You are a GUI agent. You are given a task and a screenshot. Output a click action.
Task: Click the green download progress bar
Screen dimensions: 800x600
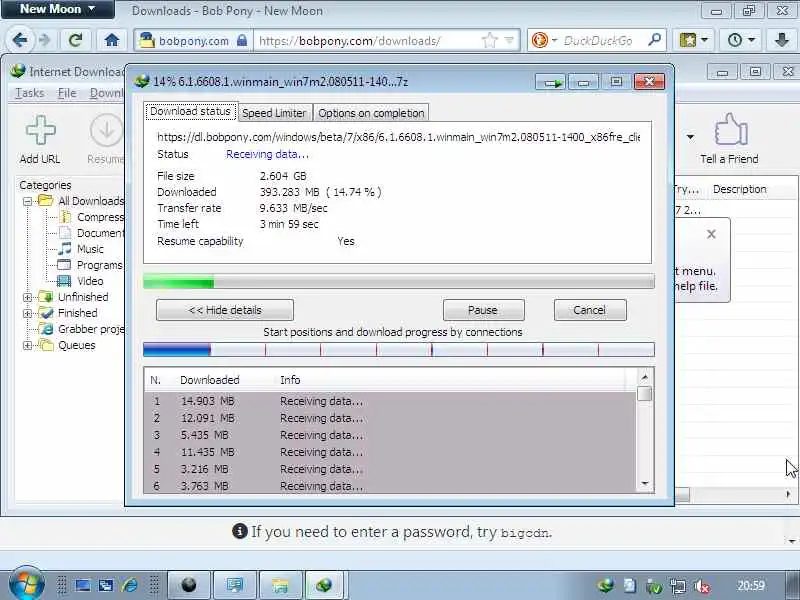[x=398, y=281]
